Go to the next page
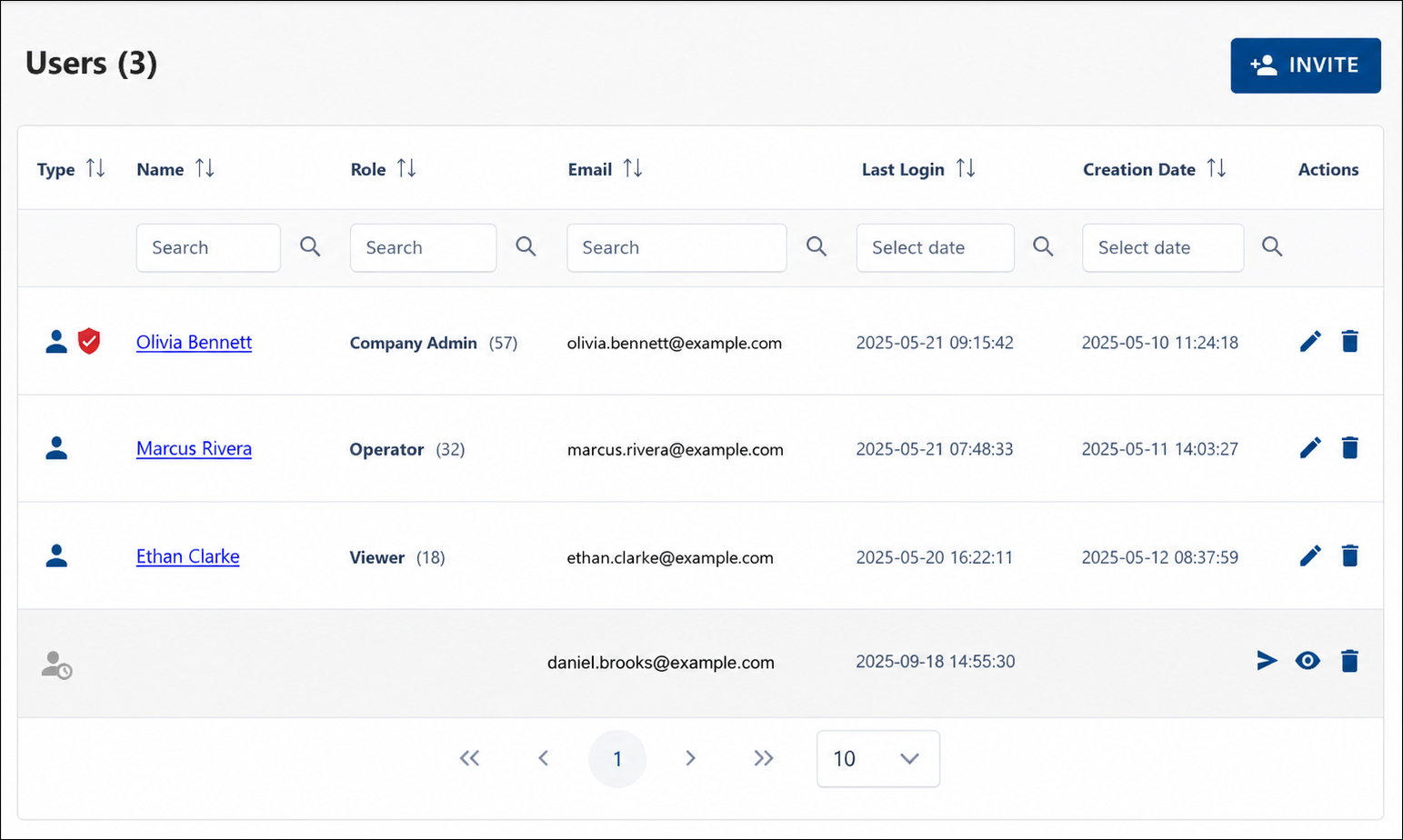The image size is (1403, 840). (690, 758)
